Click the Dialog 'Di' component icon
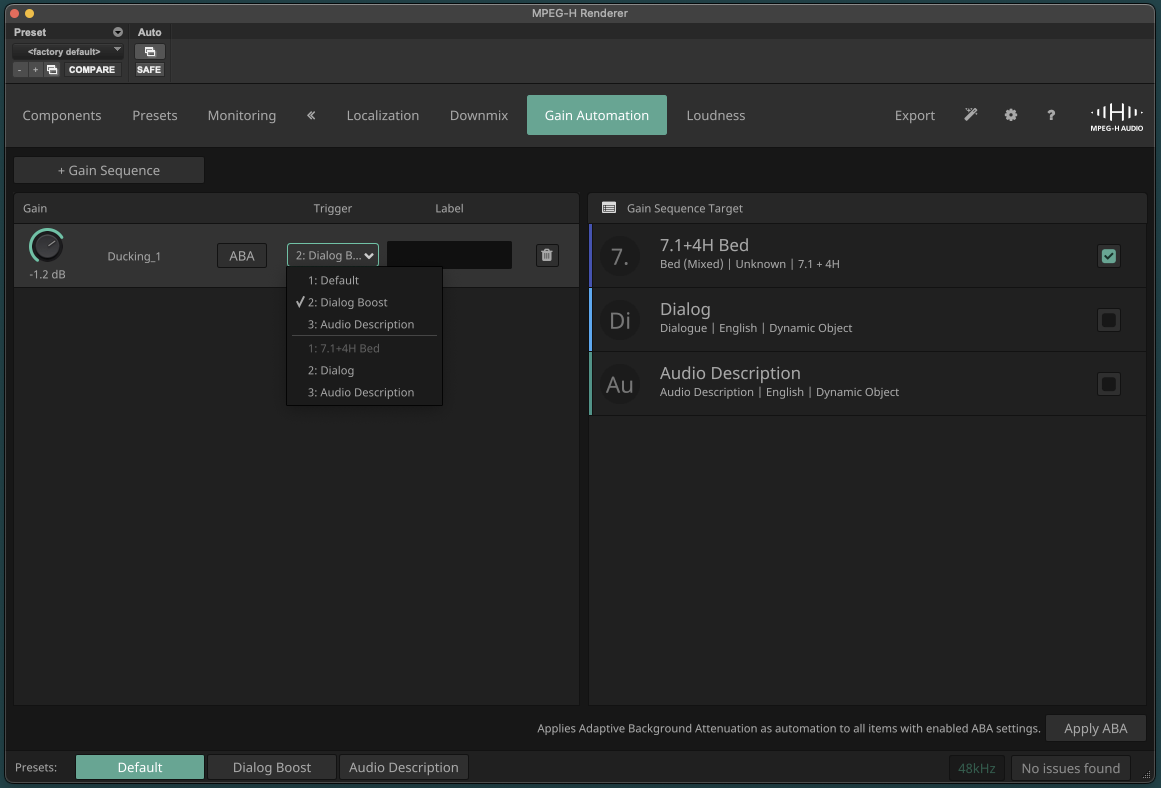Viewport: 1161px width, 788px height. coord(620,320)
